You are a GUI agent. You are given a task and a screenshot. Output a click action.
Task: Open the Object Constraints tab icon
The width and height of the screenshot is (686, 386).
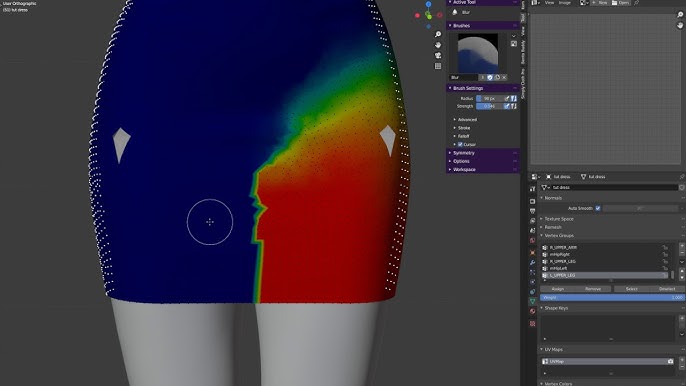(532, 291)
